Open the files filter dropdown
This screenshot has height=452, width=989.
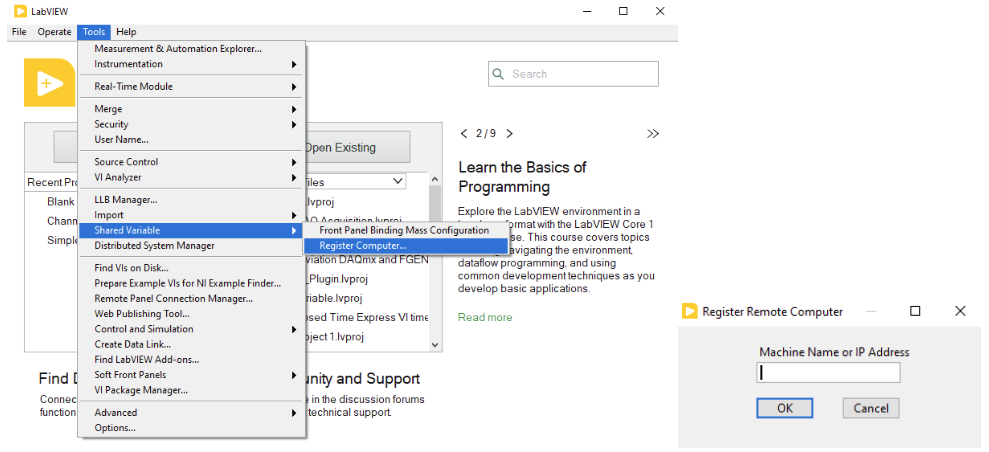point(398,182)
